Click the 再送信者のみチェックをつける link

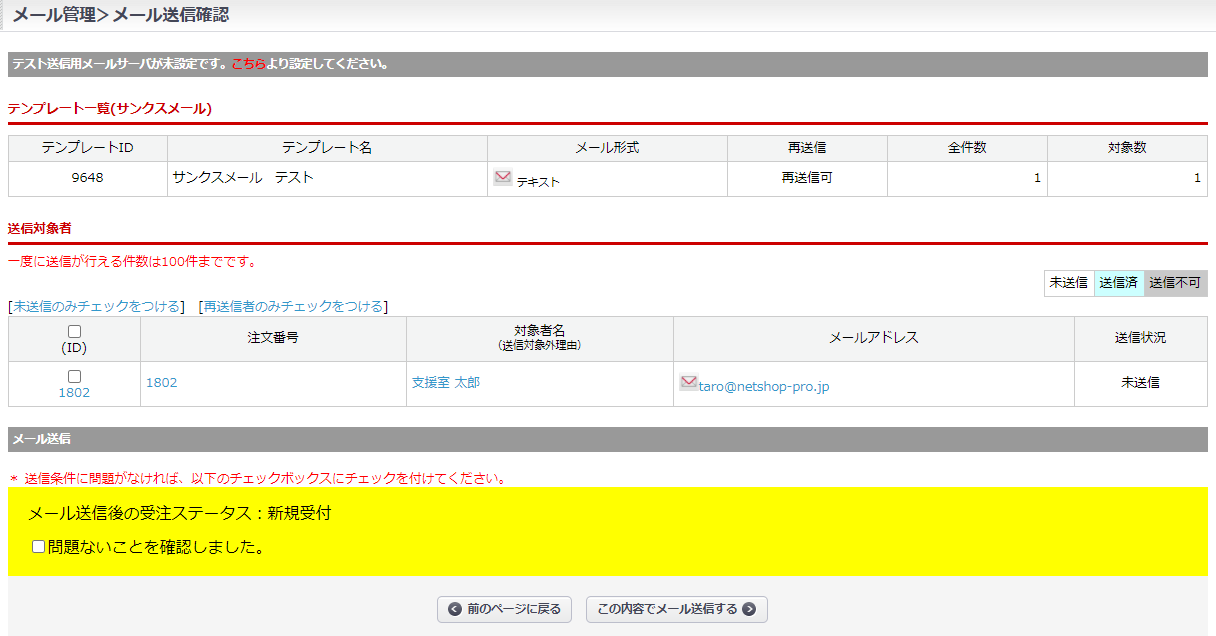(x=293, y=306)
